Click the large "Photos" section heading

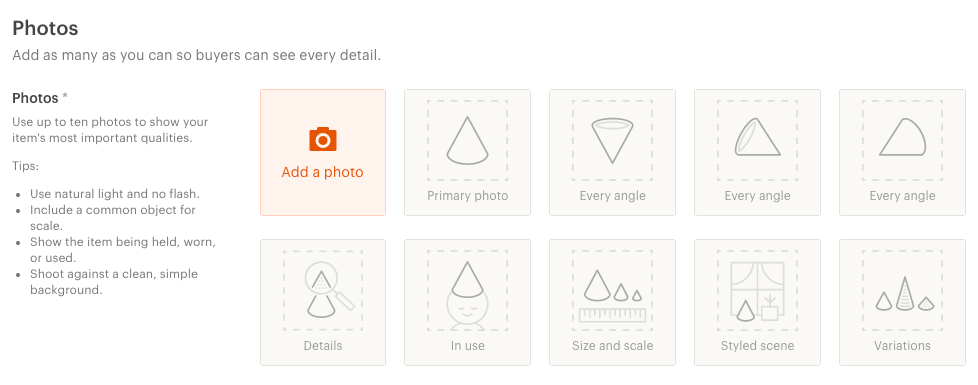pos(45,28)
